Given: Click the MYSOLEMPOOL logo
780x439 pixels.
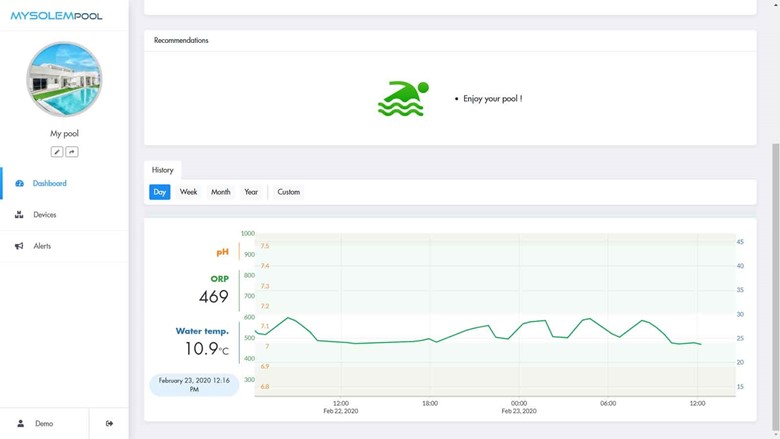Looking at the screenshot, I should [56, 16].
